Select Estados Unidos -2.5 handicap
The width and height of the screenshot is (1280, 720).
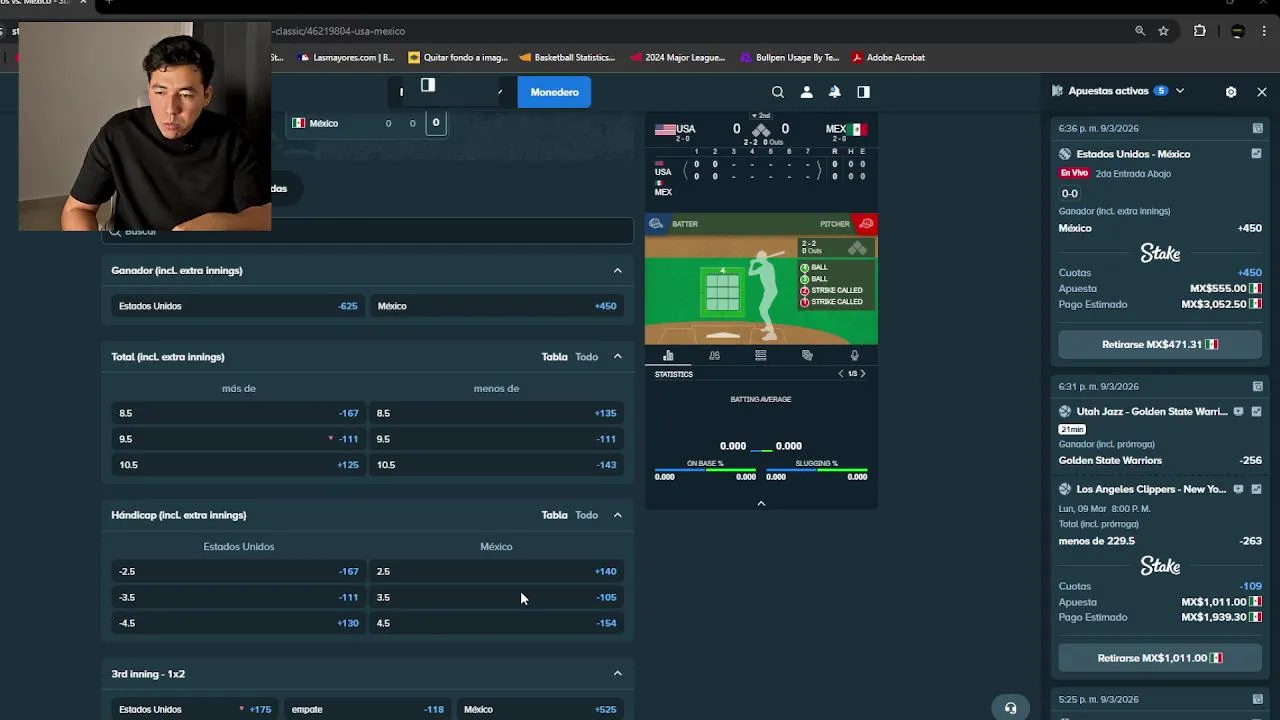[238, 571]
